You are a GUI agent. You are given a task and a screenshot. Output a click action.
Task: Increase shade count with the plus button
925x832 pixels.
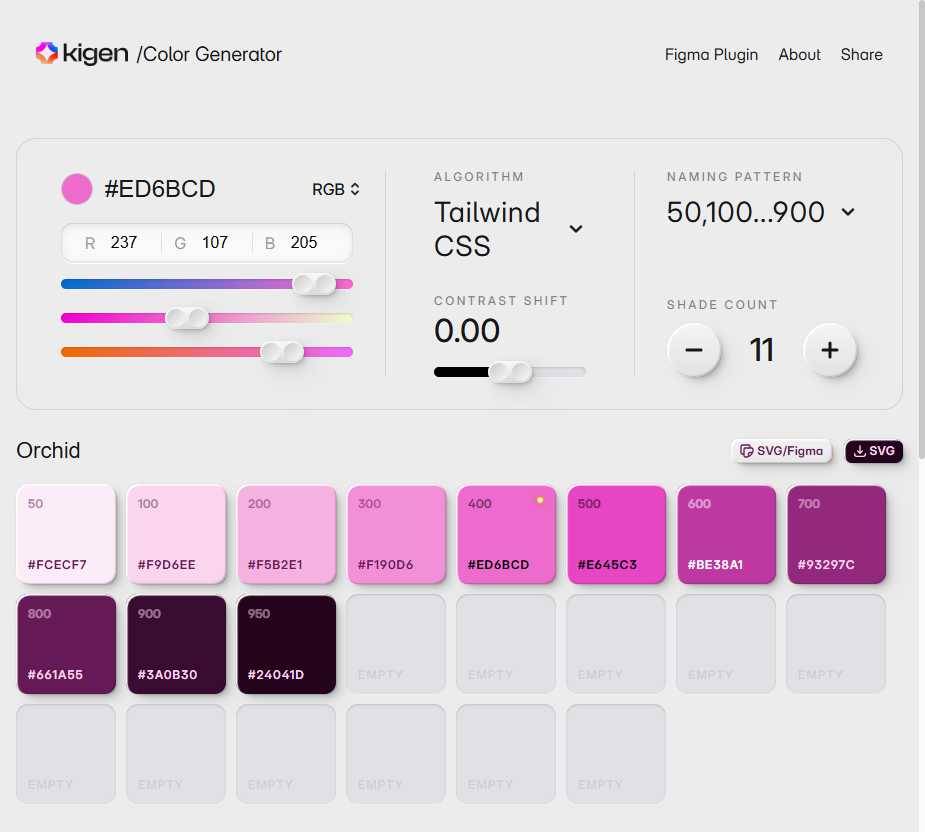click(x=830, y=350)
